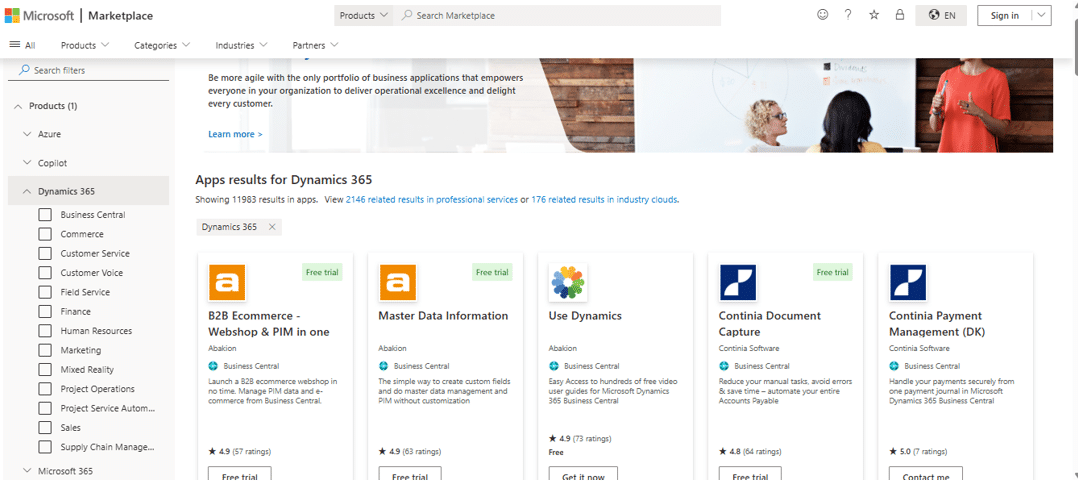
Task: Click the Continia Document Capture logo
Action: (738, 283)
